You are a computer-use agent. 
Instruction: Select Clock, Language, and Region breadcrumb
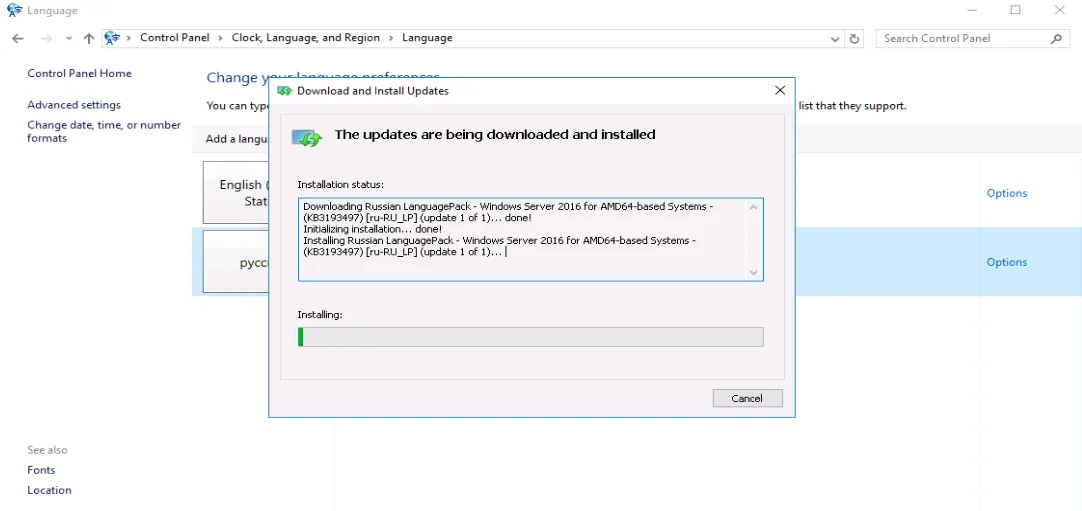coord(305,38)
